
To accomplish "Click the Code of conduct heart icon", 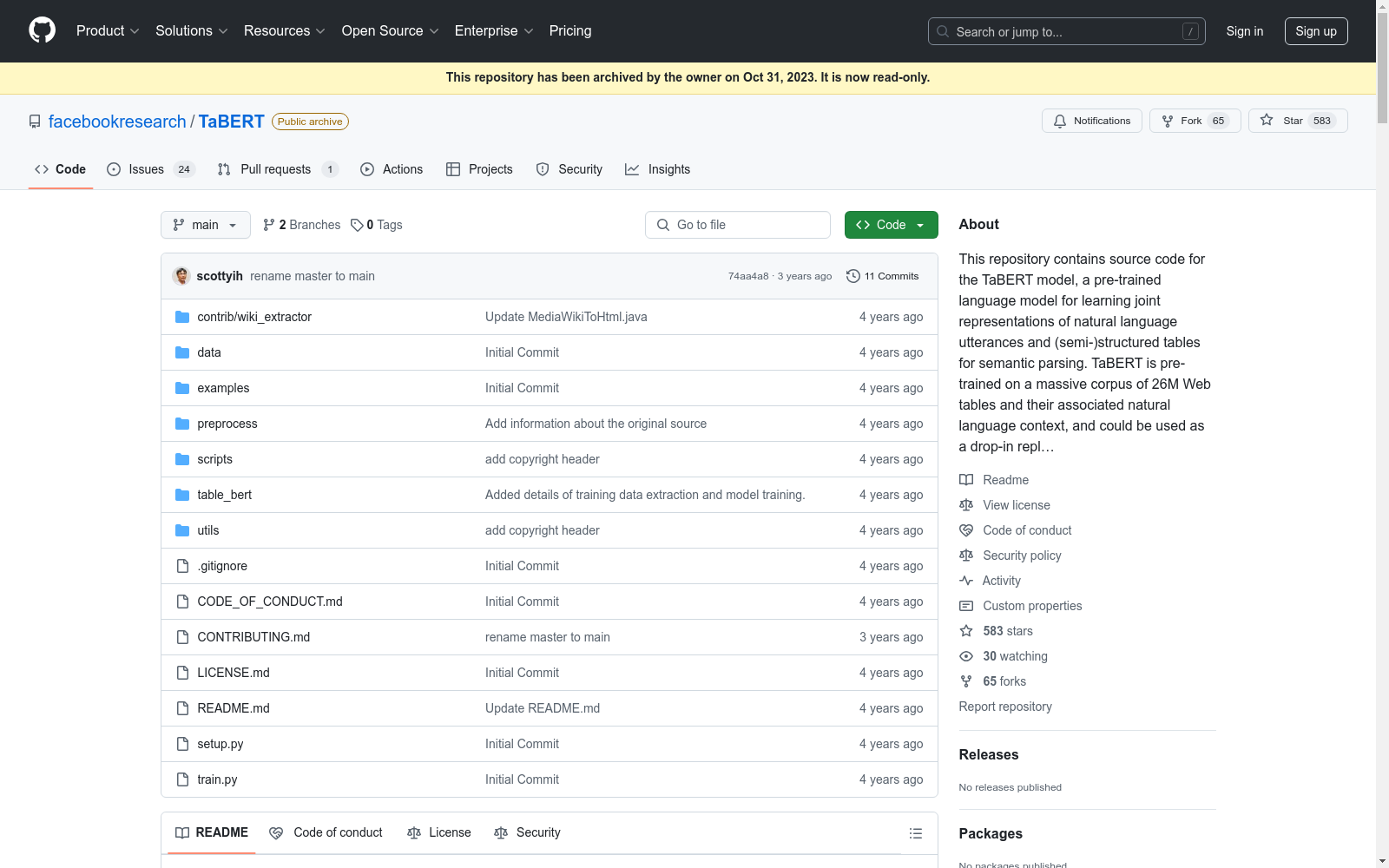I will coord(966,530).
